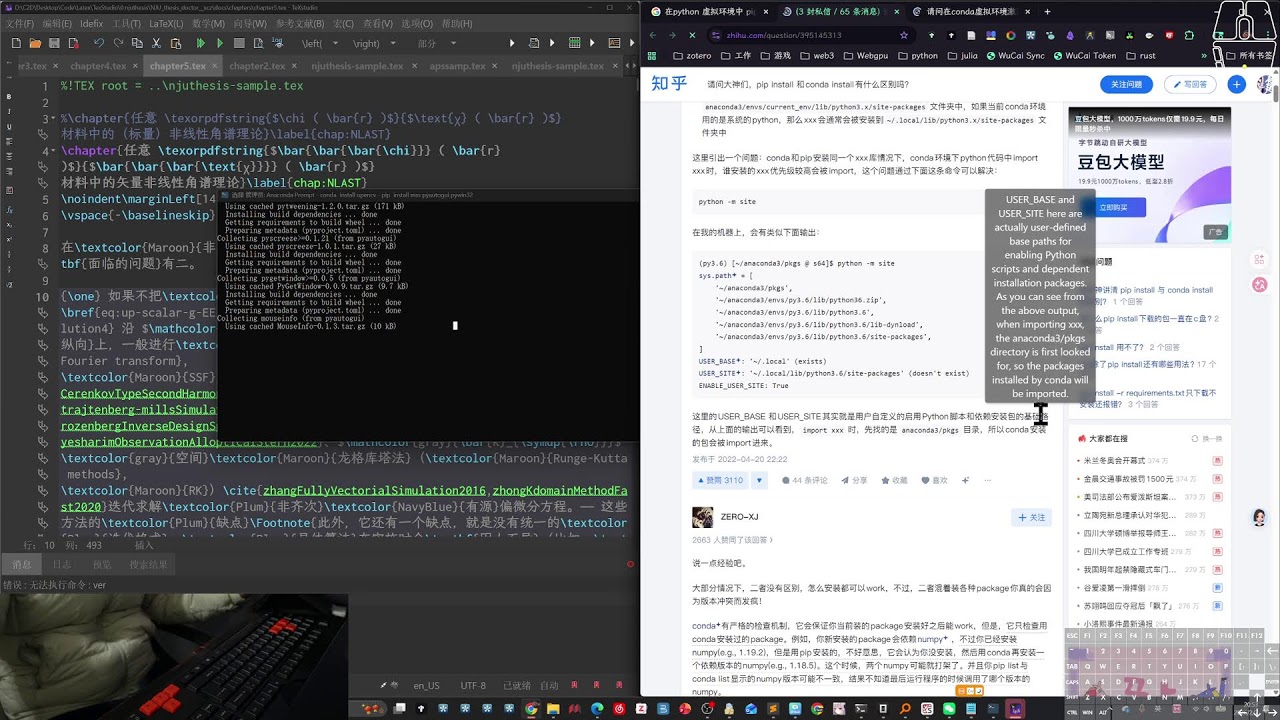Click the 换一换 refresh link in 大家都在搜
The height and width of the screenshot is (720, 1280).
(1207, 439)
